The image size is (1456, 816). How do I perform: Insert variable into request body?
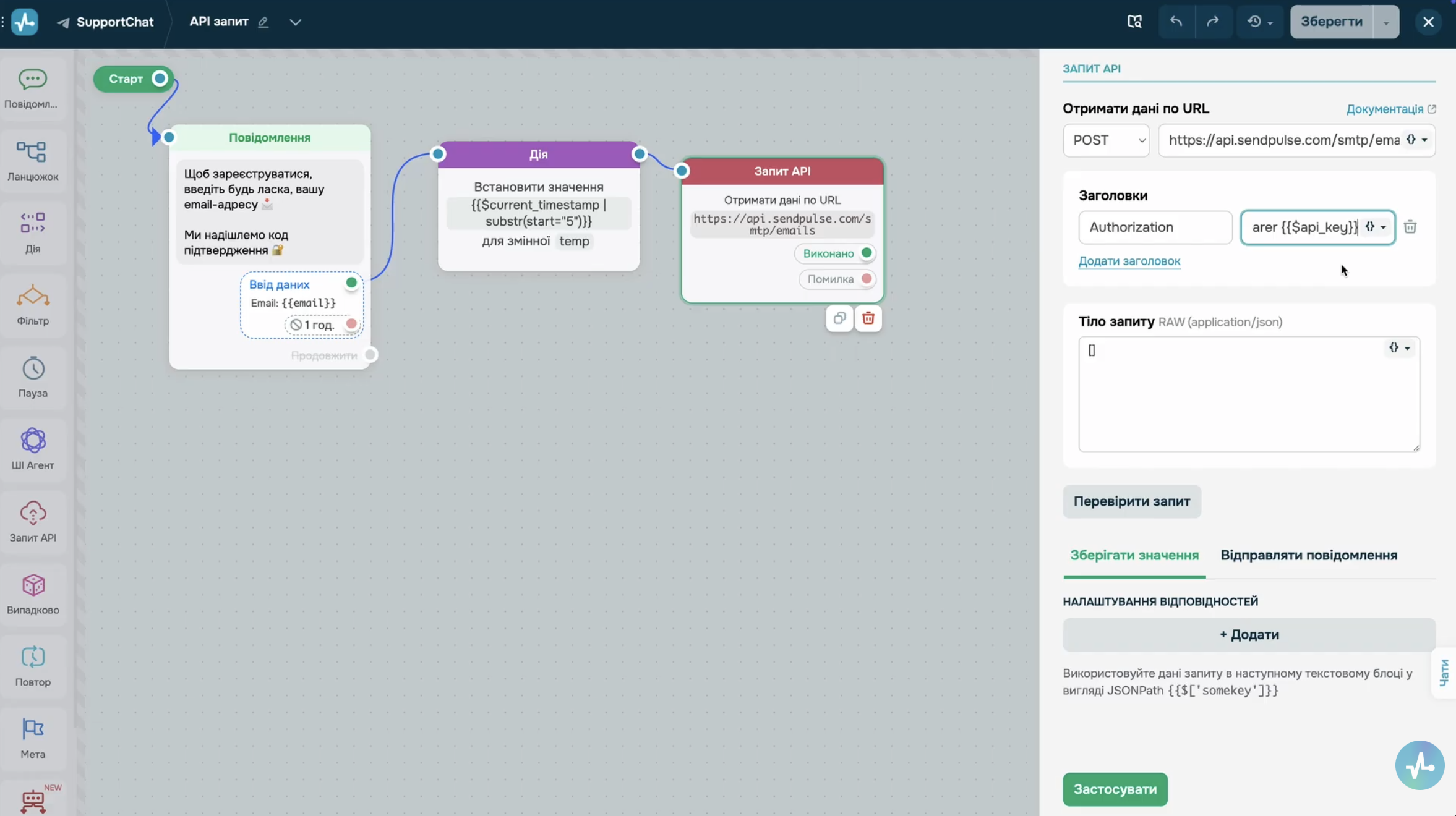click(1399, 348)
